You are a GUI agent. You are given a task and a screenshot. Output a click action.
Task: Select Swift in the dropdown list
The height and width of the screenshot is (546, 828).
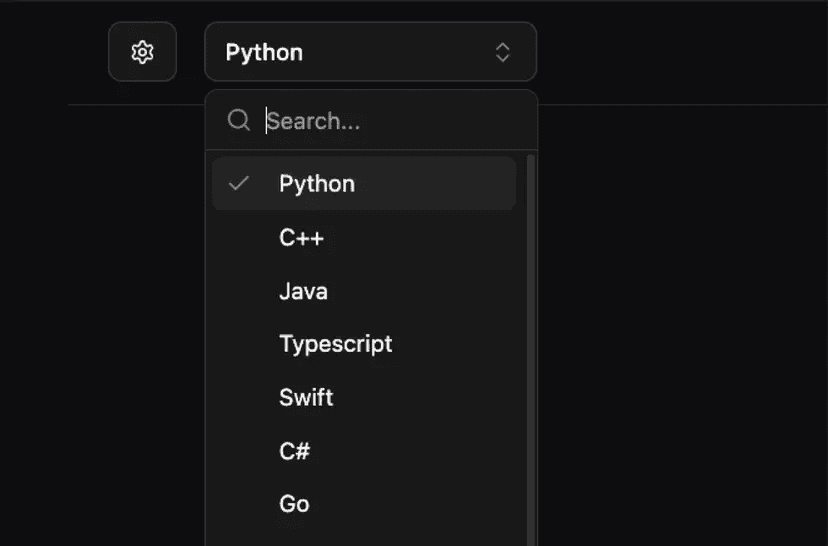pos(306,397)
